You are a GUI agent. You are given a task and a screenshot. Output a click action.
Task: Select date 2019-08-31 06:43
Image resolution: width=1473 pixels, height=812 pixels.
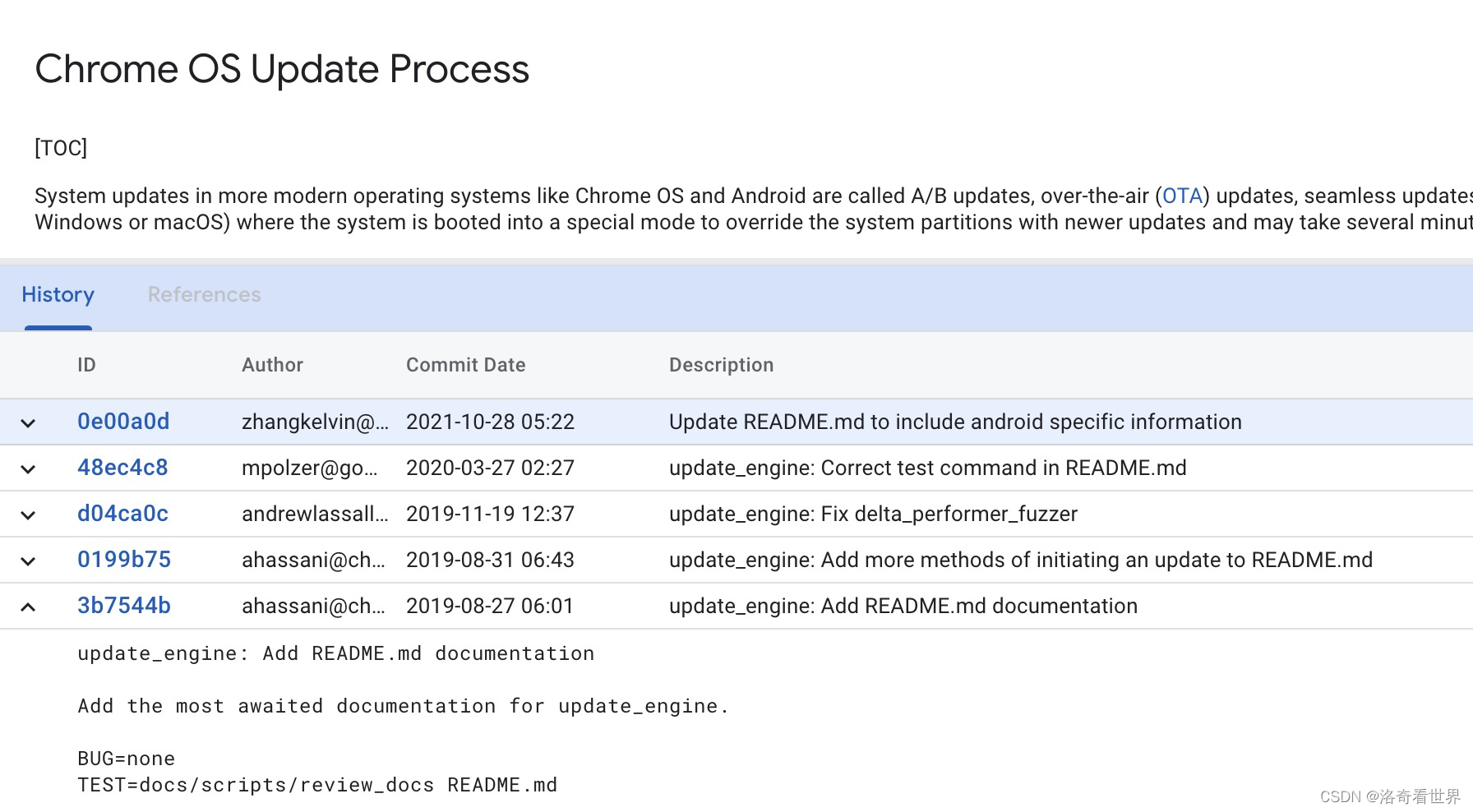point(490,560)
